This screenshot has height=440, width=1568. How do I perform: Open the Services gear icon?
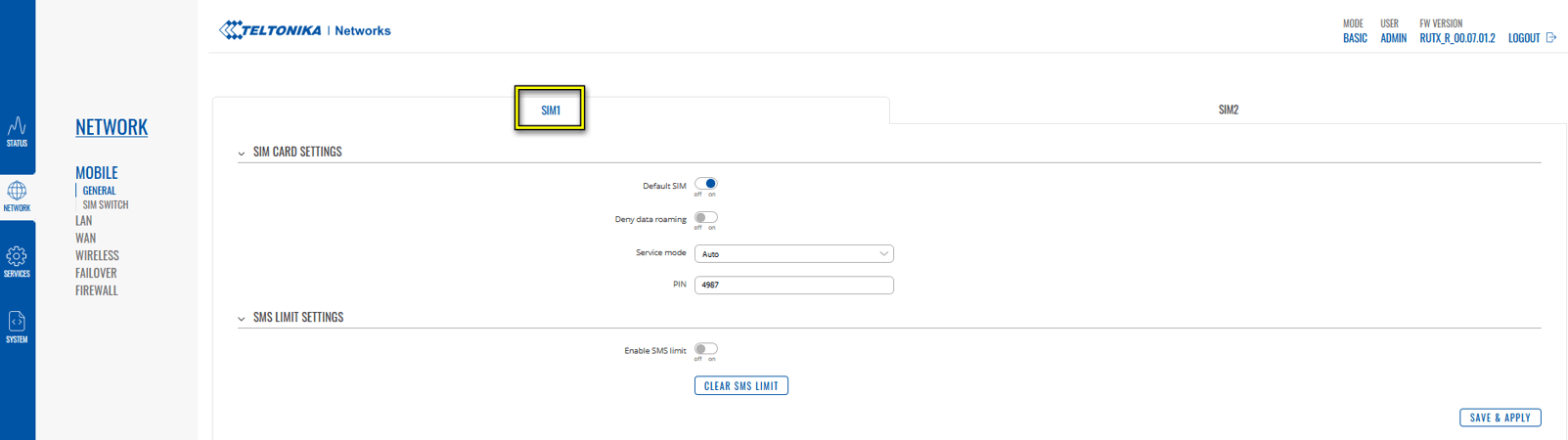(17, 257)
